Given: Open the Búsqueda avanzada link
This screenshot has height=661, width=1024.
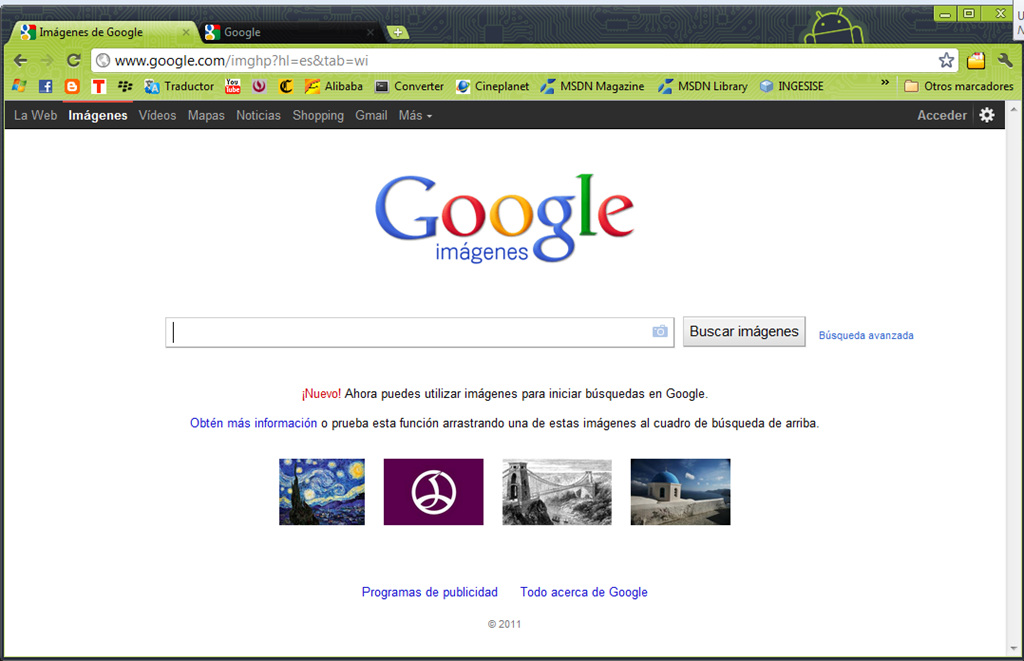Looking at the screenshot, I should pyautogui.click(x=866, y=335).
